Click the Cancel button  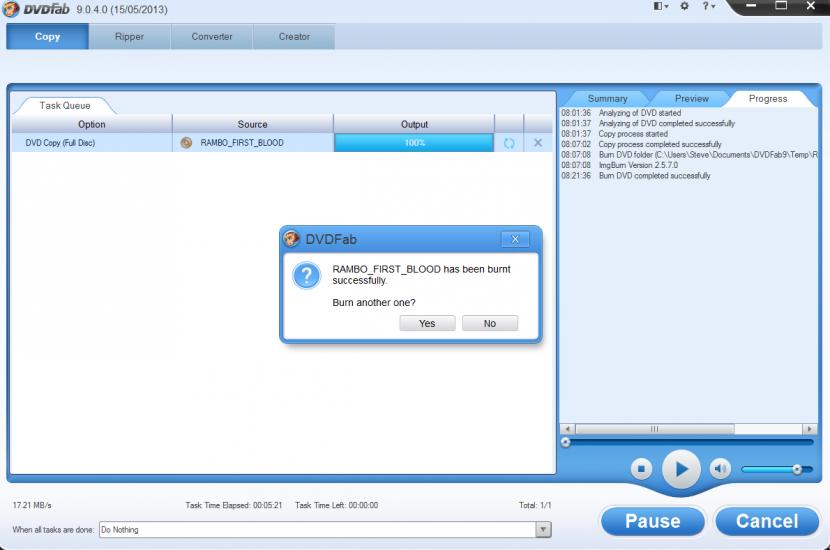point(767,521)
